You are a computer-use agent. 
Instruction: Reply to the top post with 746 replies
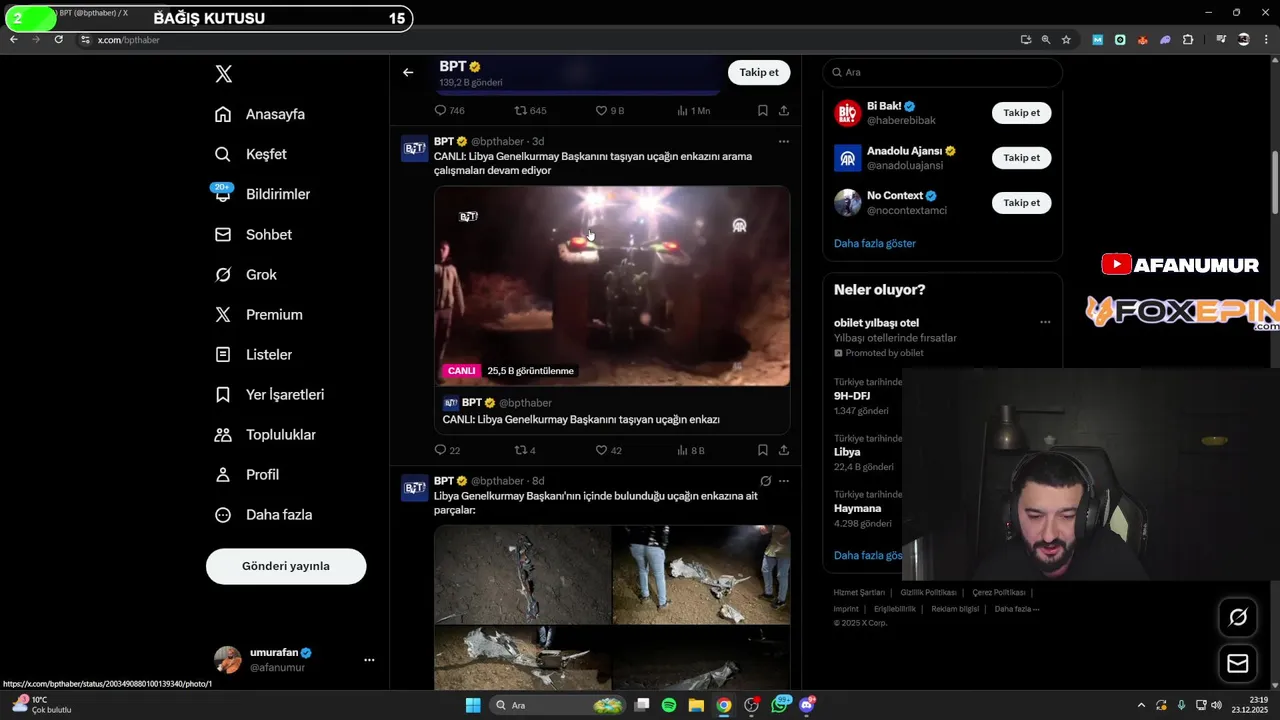click(449, 110)
